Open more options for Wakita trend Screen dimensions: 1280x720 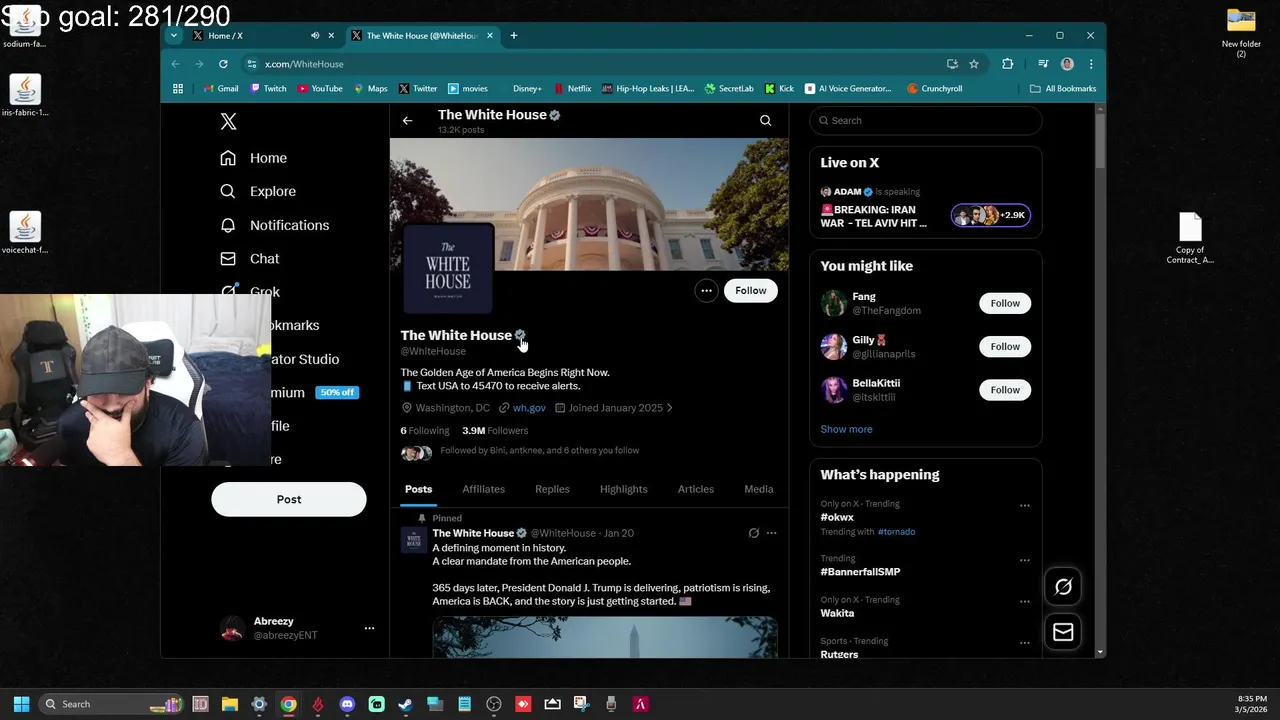tap(1024, 602)
